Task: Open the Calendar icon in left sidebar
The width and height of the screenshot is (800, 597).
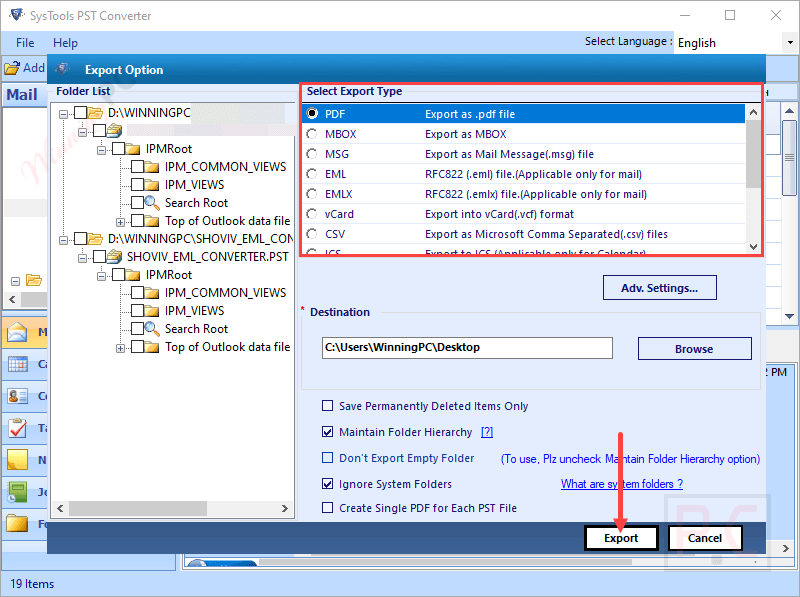Action: pos(18,364)
